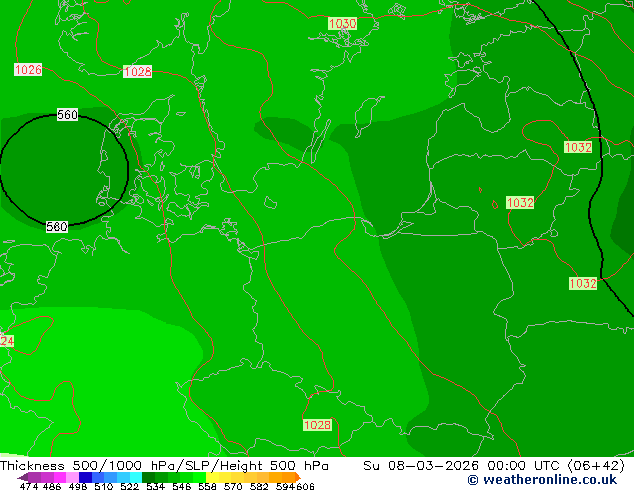
Task: Click the 1030 pressure contour label
Action: coord(342,23)
